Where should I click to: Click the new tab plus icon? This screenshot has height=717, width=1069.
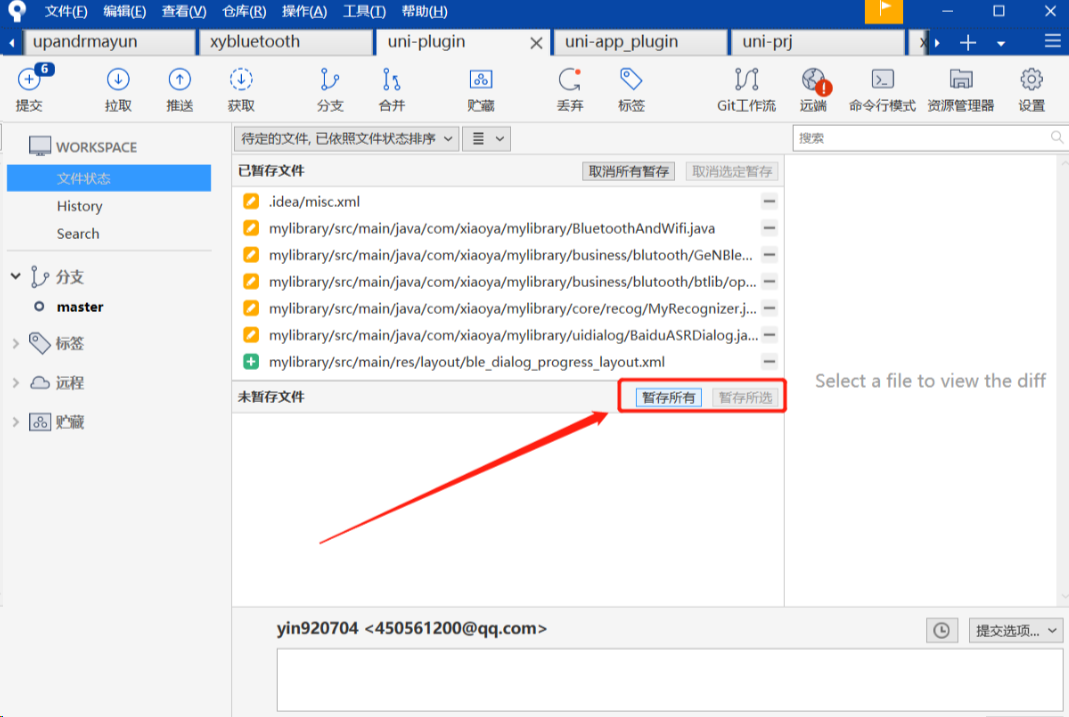[967, 43]
